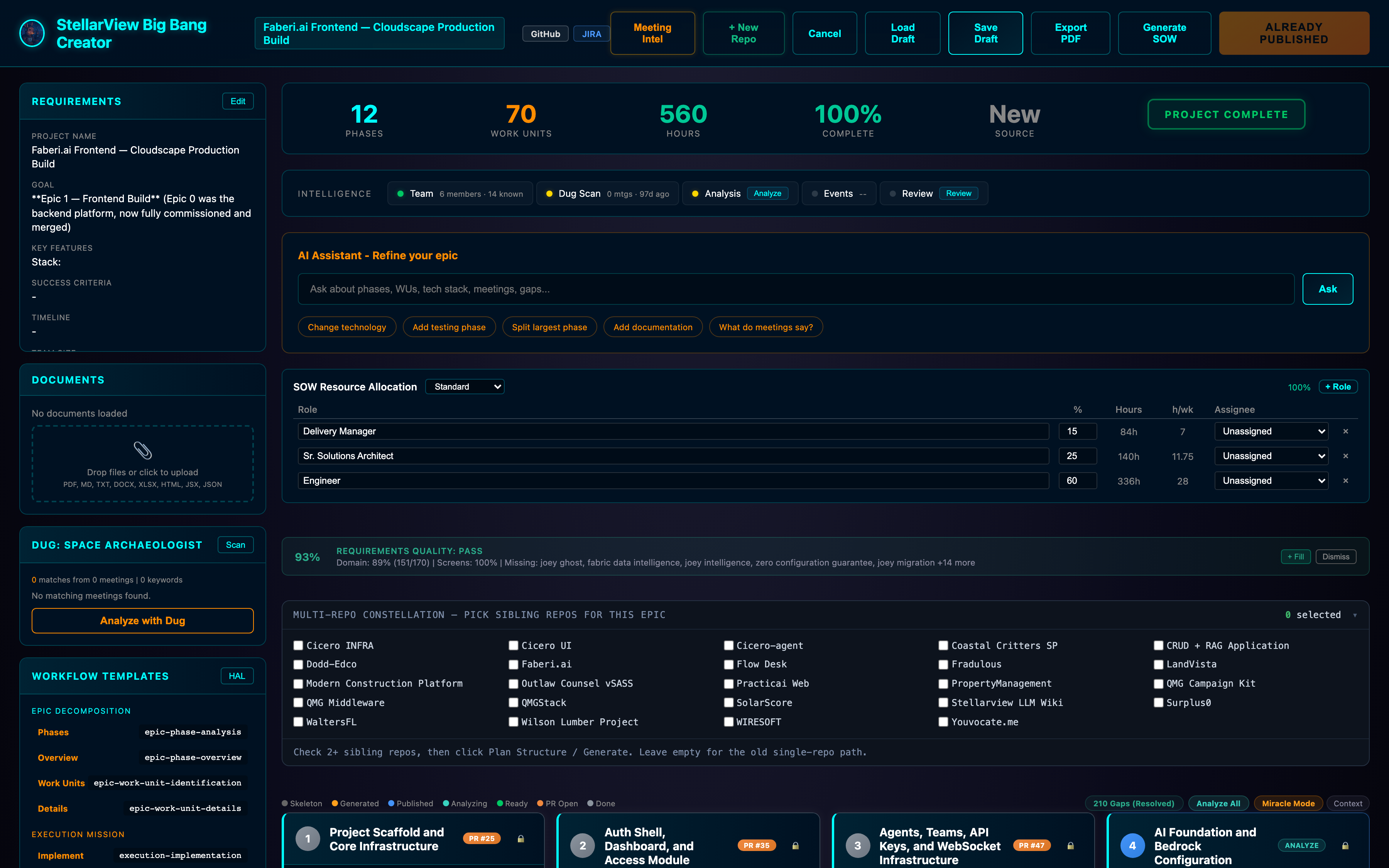1389x868 pixels.
Task: Click the AI Assistant question input field
Action: pos(796,289)
